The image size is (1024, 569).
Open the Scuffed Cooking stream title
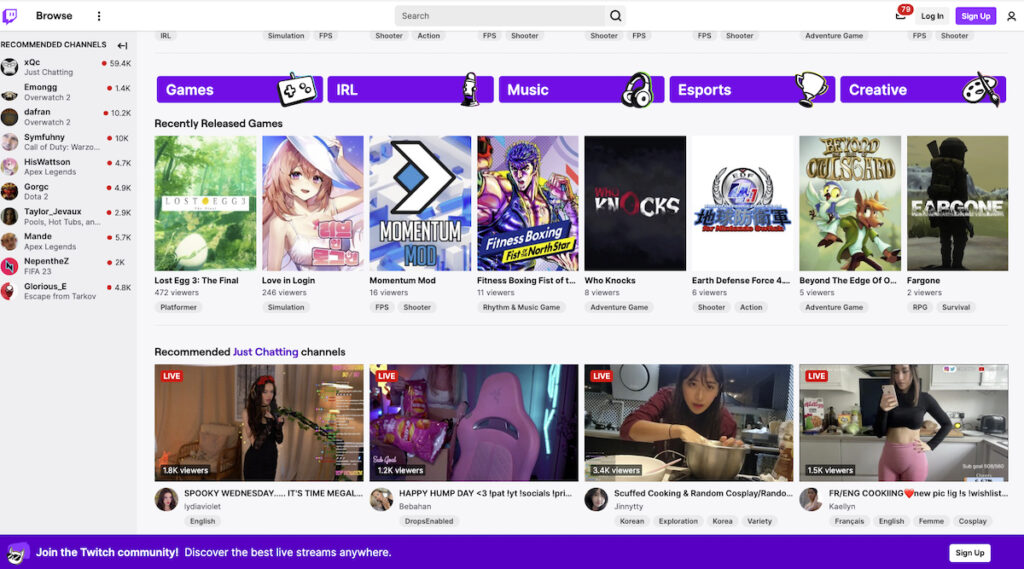703,493
